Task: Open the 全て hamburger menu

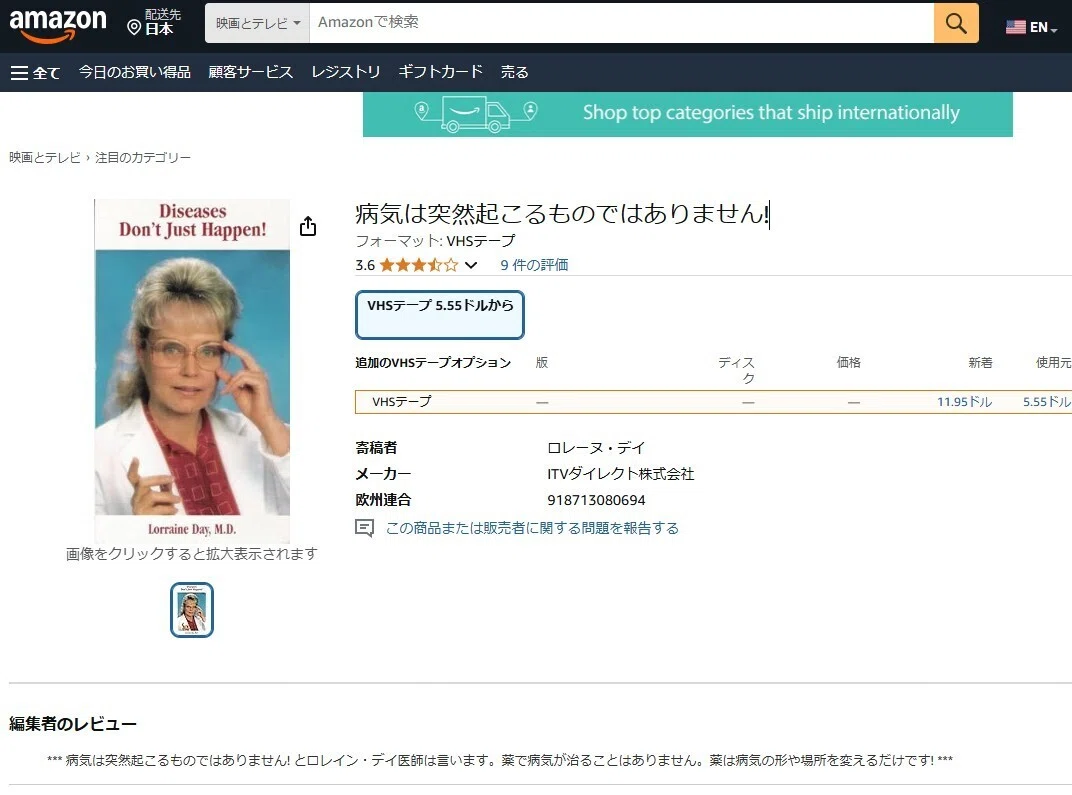Action: [x=36, y=72]
